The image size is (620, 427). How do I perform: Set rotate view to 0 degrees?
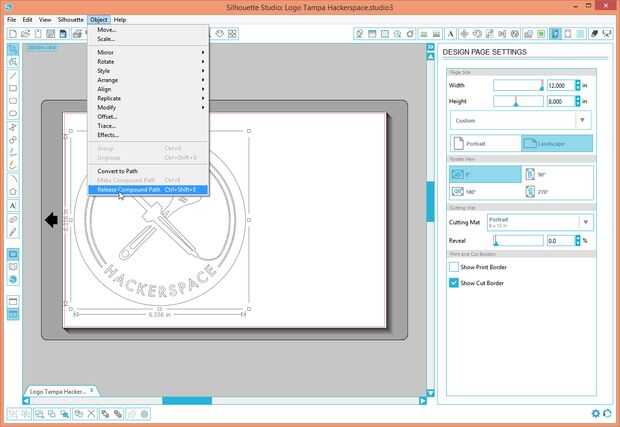485,174
